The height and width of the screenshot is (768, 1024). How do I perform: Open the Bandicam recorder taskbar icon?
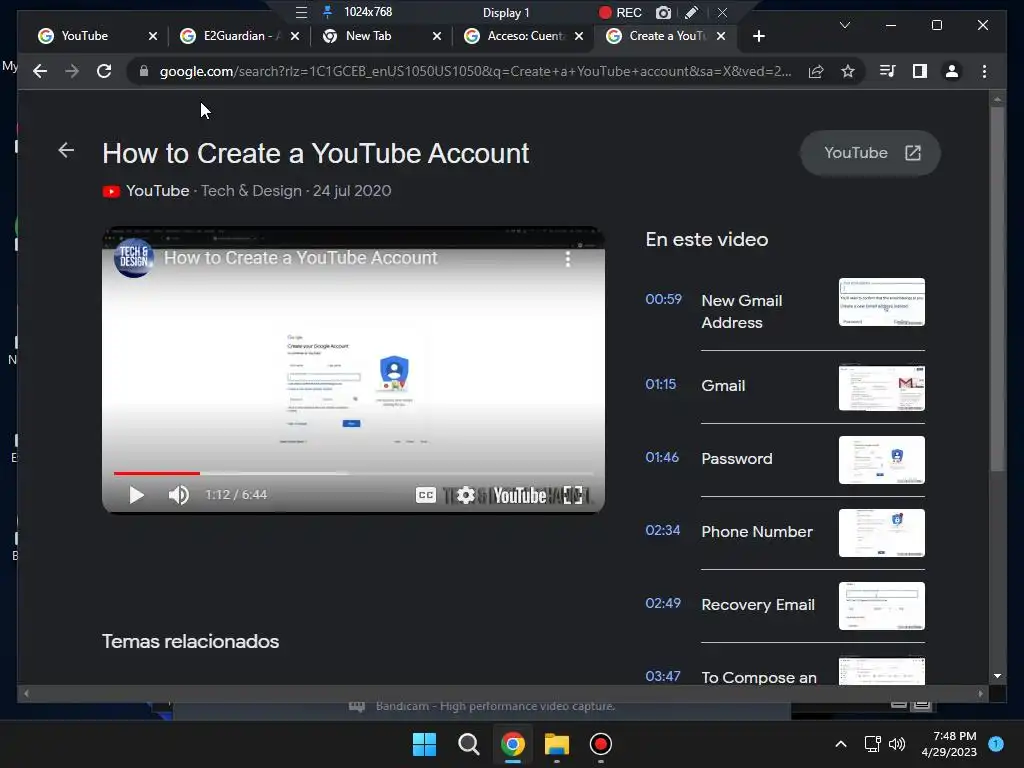pyautogui.click(x=601, y=744)
